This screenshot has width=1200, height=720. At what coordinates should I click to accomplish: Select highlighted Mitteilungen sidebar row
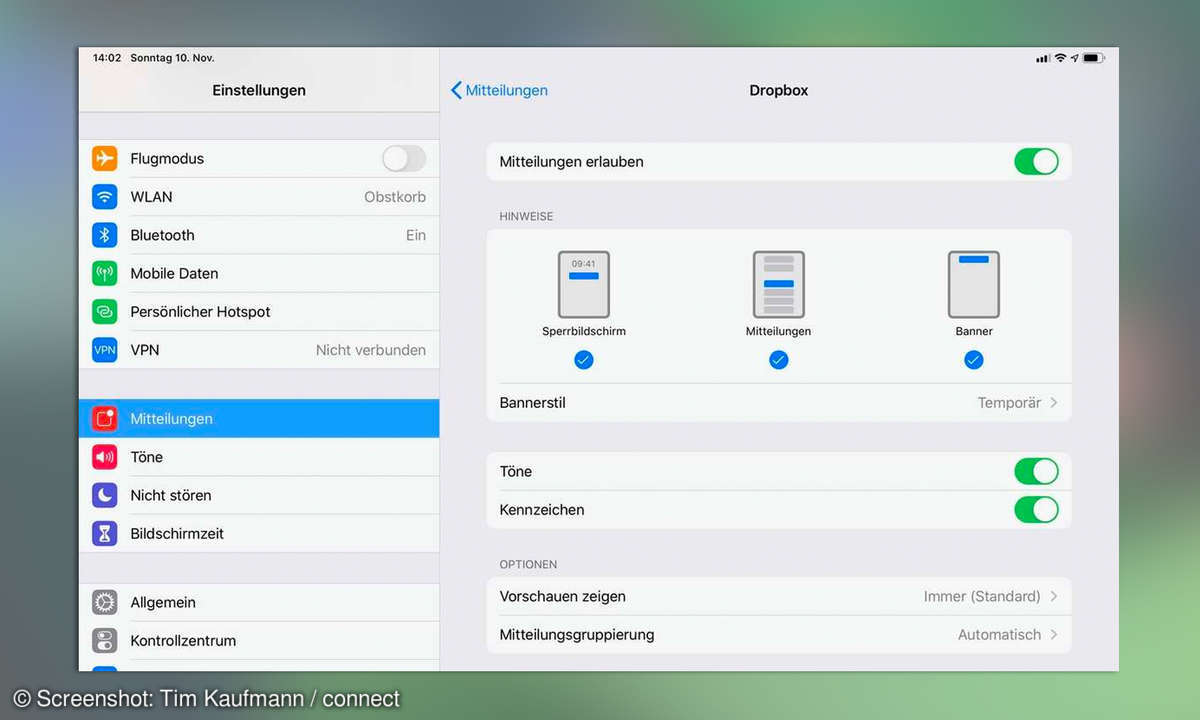(x=259, y=419)
